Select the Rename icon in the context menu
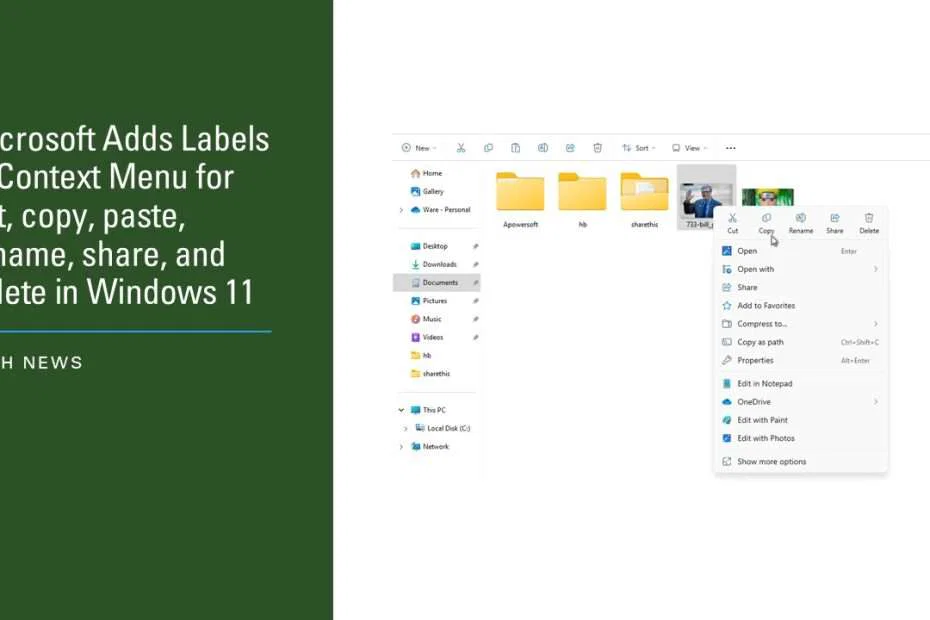The height and width of the screenshot is (620, 930). point(800,217)
